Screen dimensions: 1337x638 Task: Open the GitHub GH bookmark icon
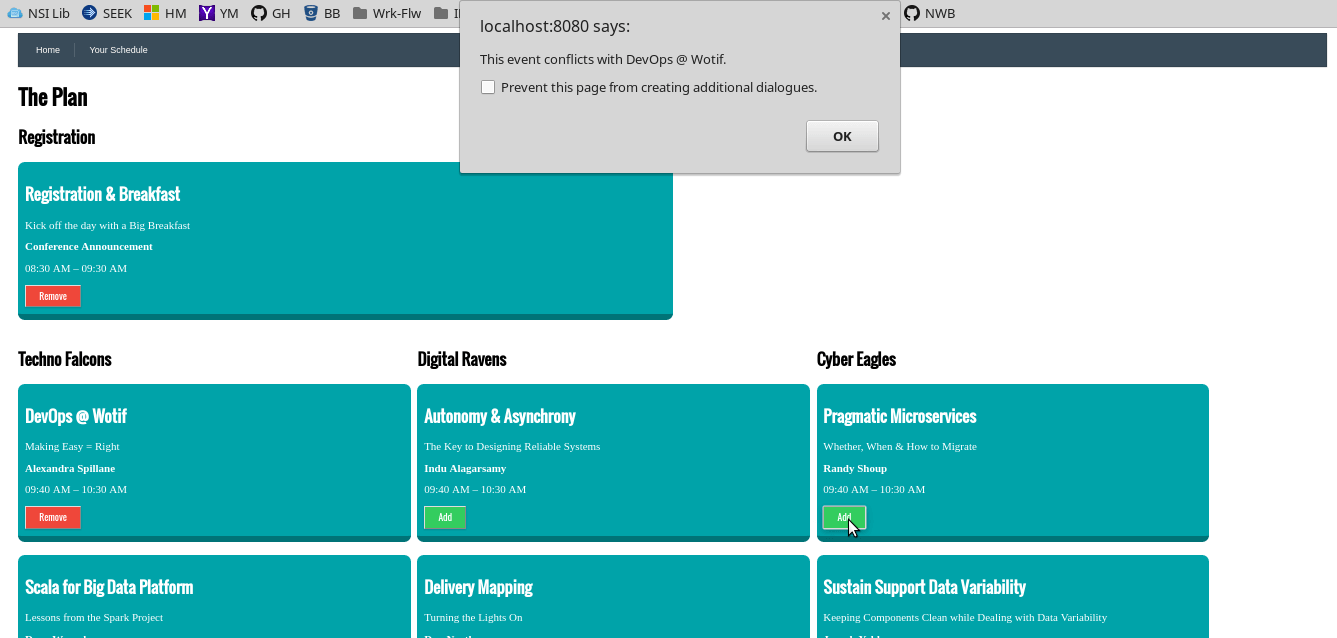pos(259,13)
